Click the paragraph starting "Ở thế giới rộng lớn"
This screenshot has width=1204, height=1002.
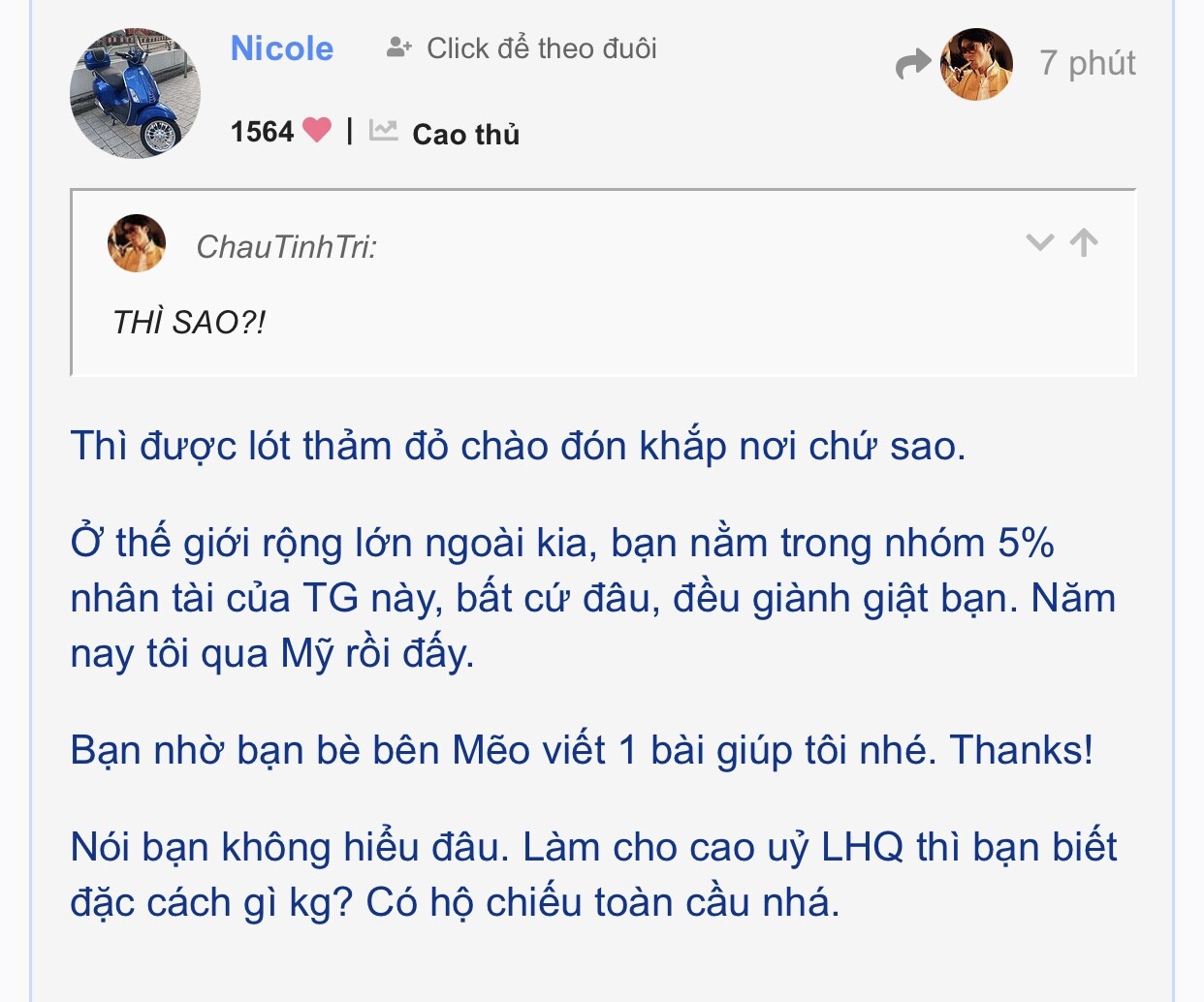591,598
